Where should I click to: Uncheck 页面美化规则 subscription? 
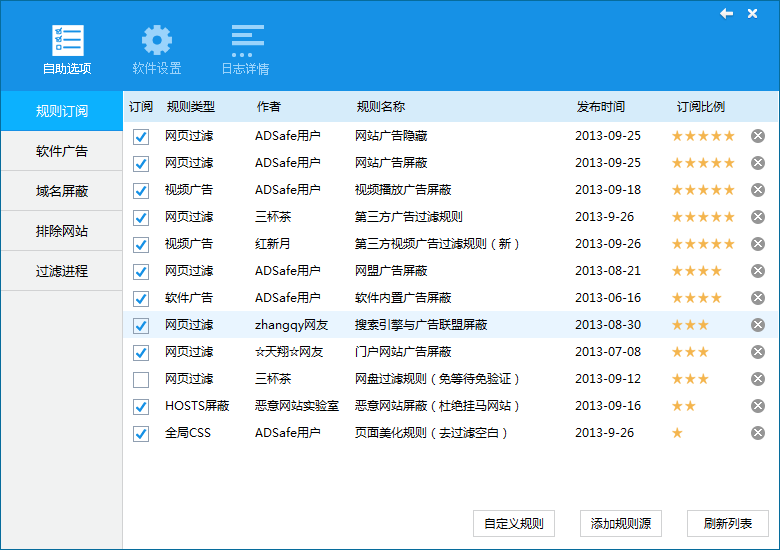141,434
